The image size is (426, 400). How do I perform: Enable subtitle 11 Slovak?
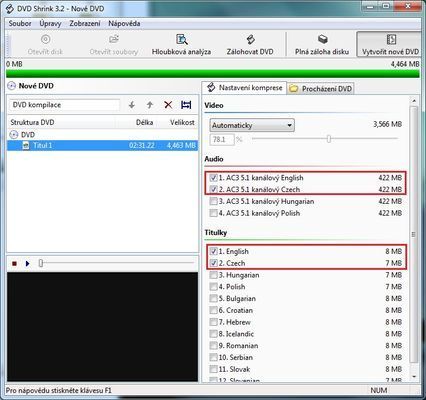tap(213, 369)
